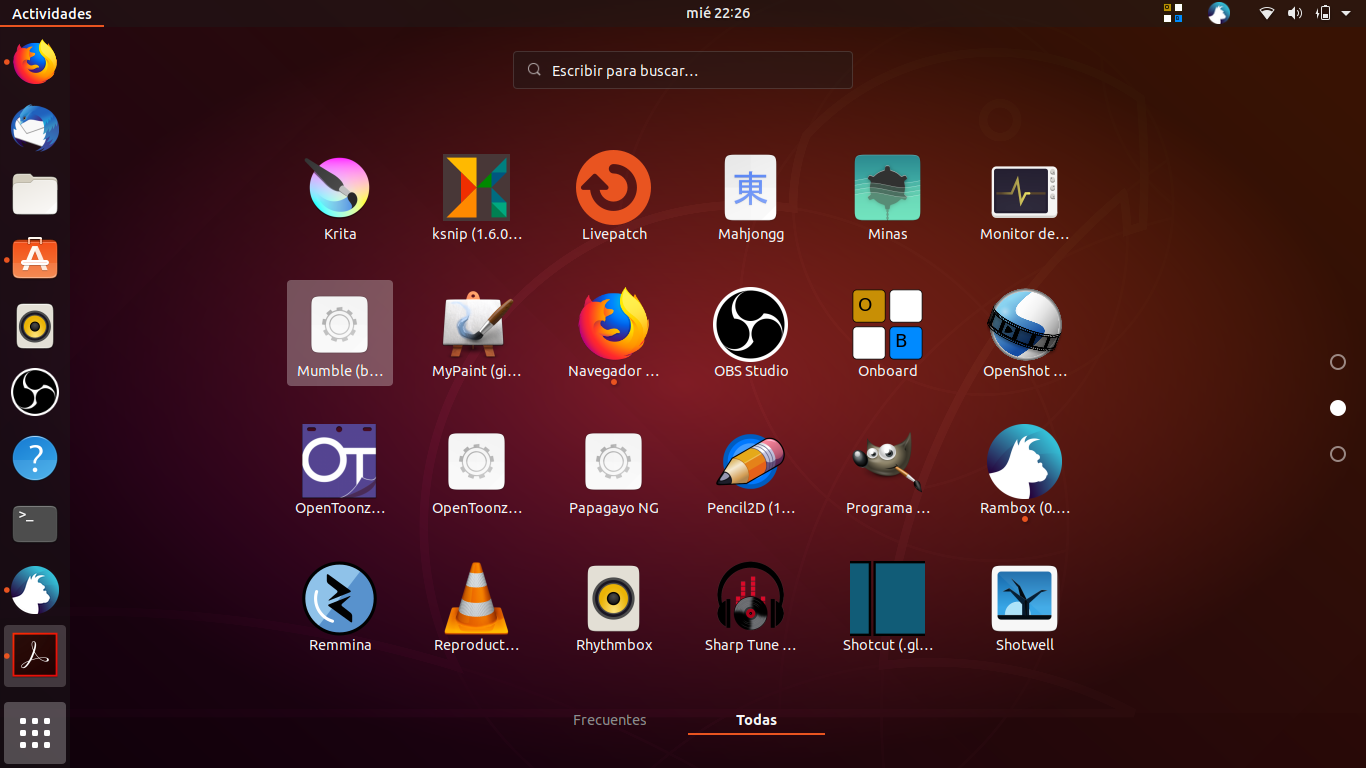Click the battery icon in top bar

(x=1323, y=13)
